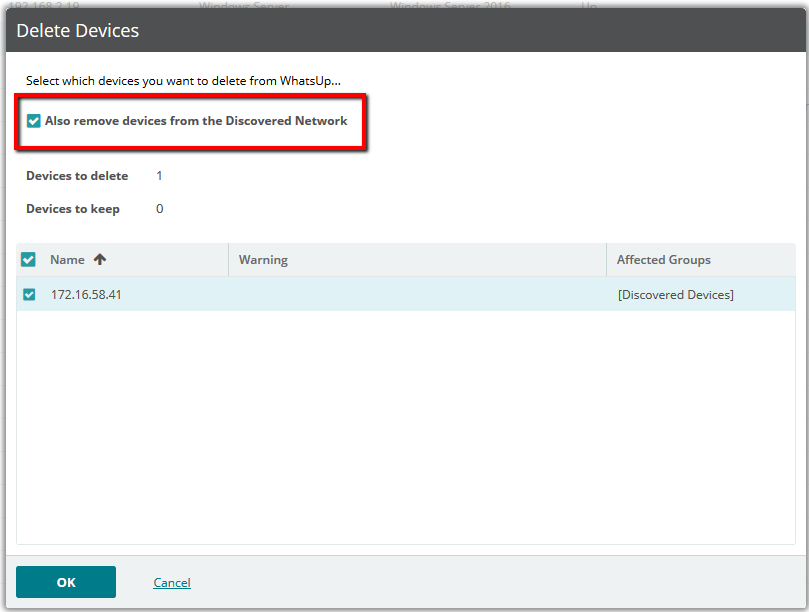809x612 pixels.
Task: Sort by the Warning column header
Action: click(x=263, y=260)
